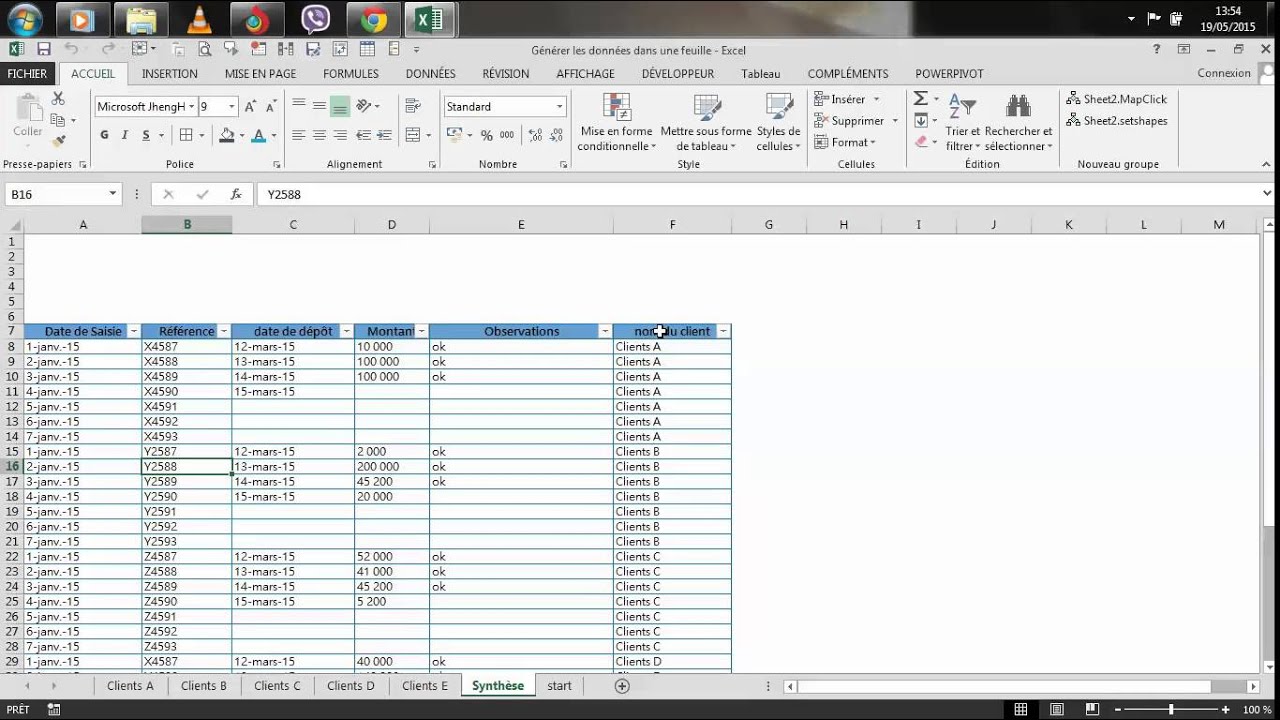Move the zoom slider handle
This screenshot has width=1280, height=720.
pyautogui.click(x=1171, y=710)
